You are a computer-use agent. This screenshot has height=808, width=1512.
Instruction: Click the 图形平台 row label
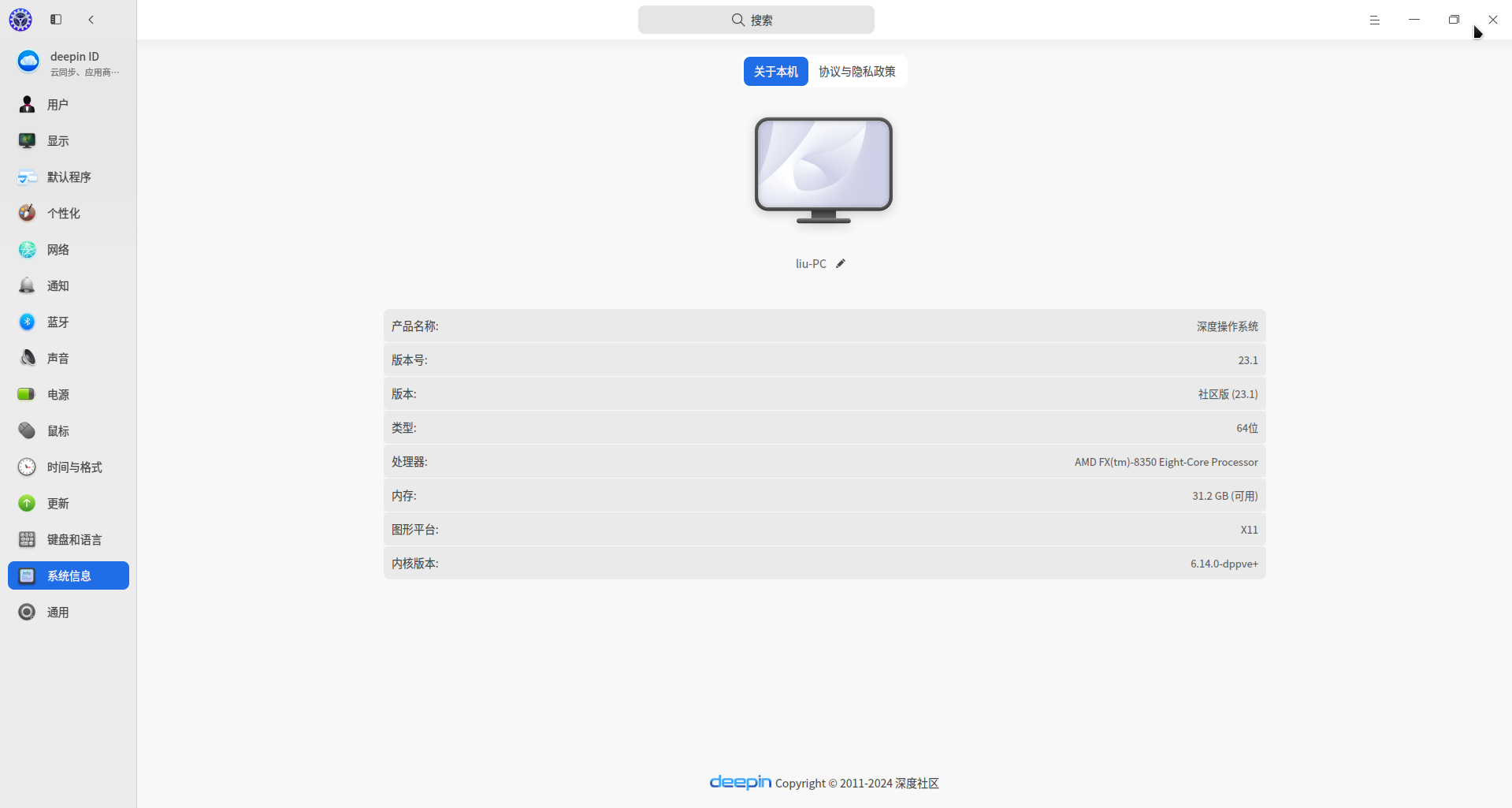[x=415, y=530]
